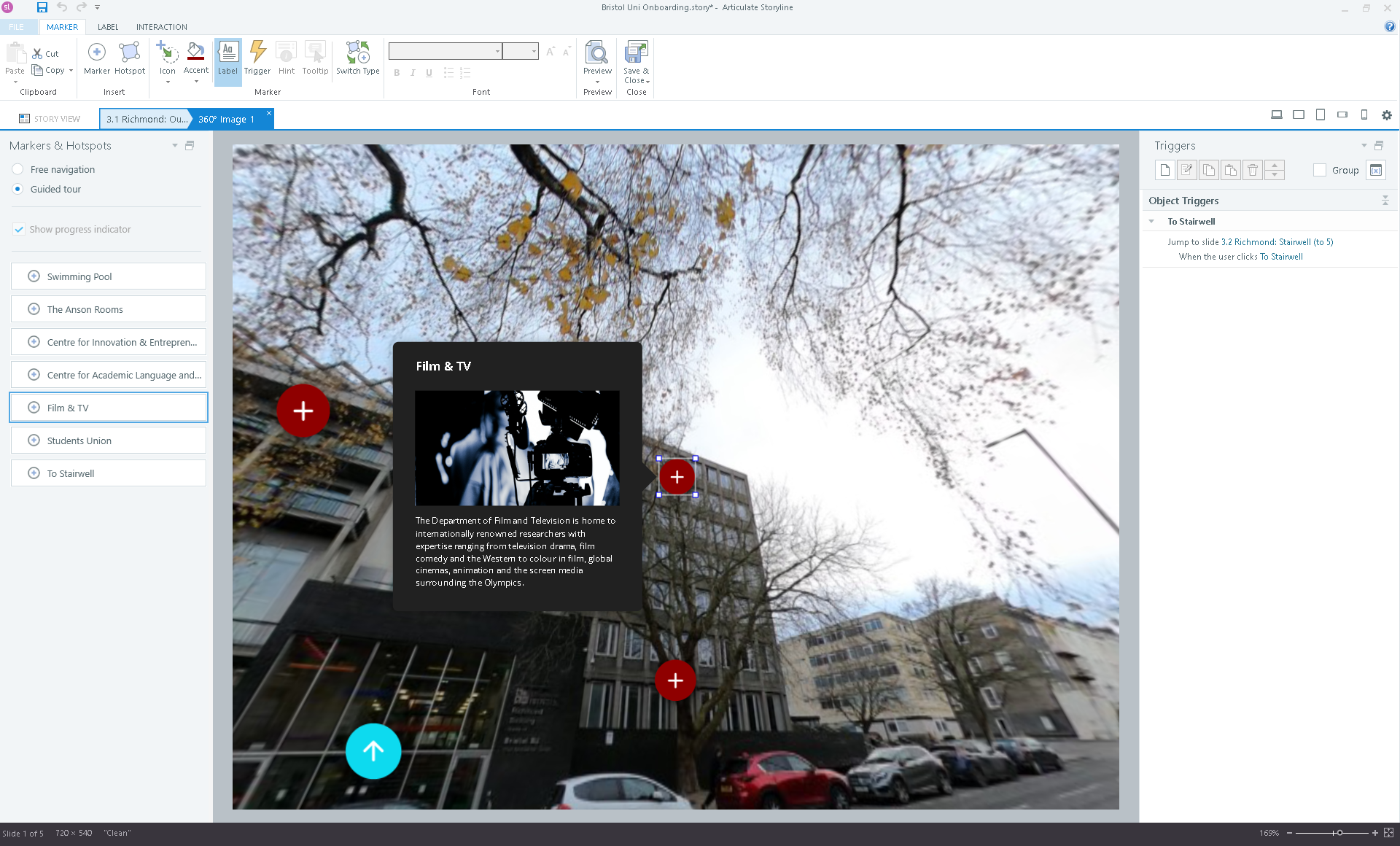Viewport: 1400px width, 846px height.
Task: Adjust the zoom slider handle
Action: click(1339, 833)
